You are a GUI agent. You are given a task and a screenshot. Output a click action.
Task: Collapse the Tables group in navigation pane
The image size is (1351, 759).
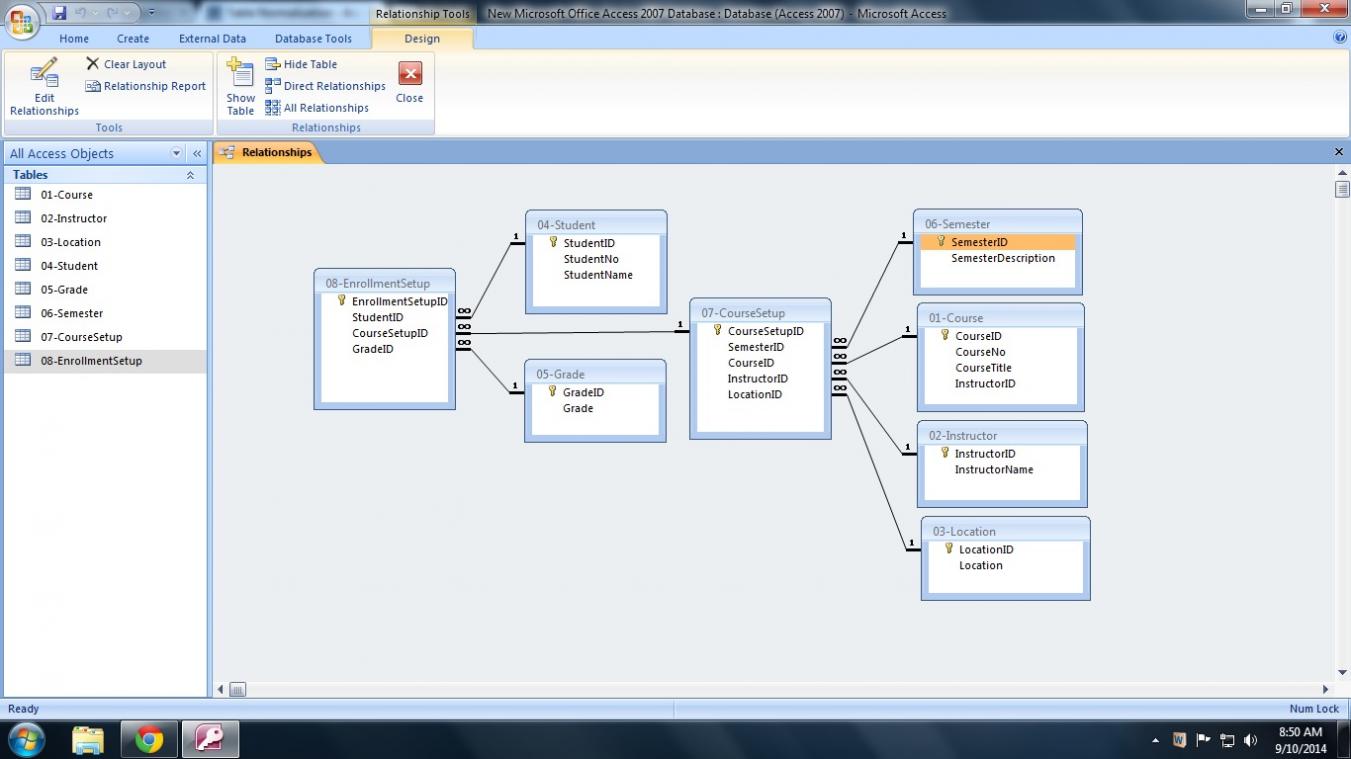[190, 175]
